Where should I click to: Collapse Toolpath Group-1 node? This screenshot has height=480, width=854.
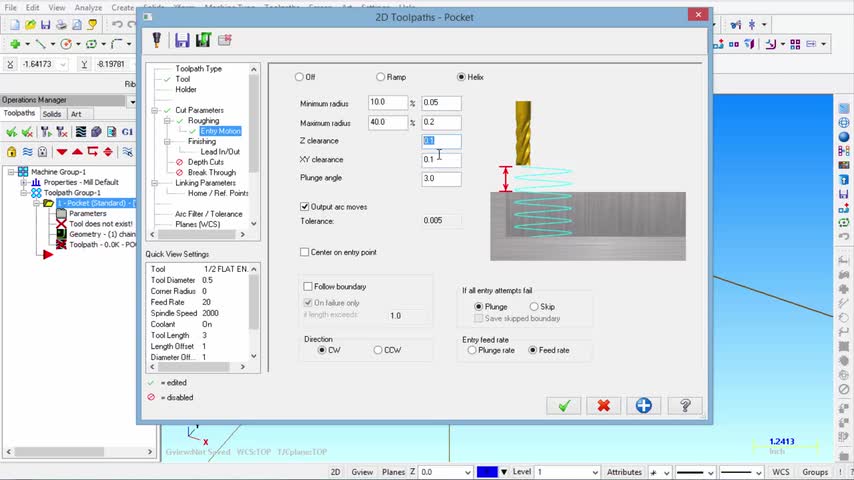pyautogui.click(x=23, y=193)
